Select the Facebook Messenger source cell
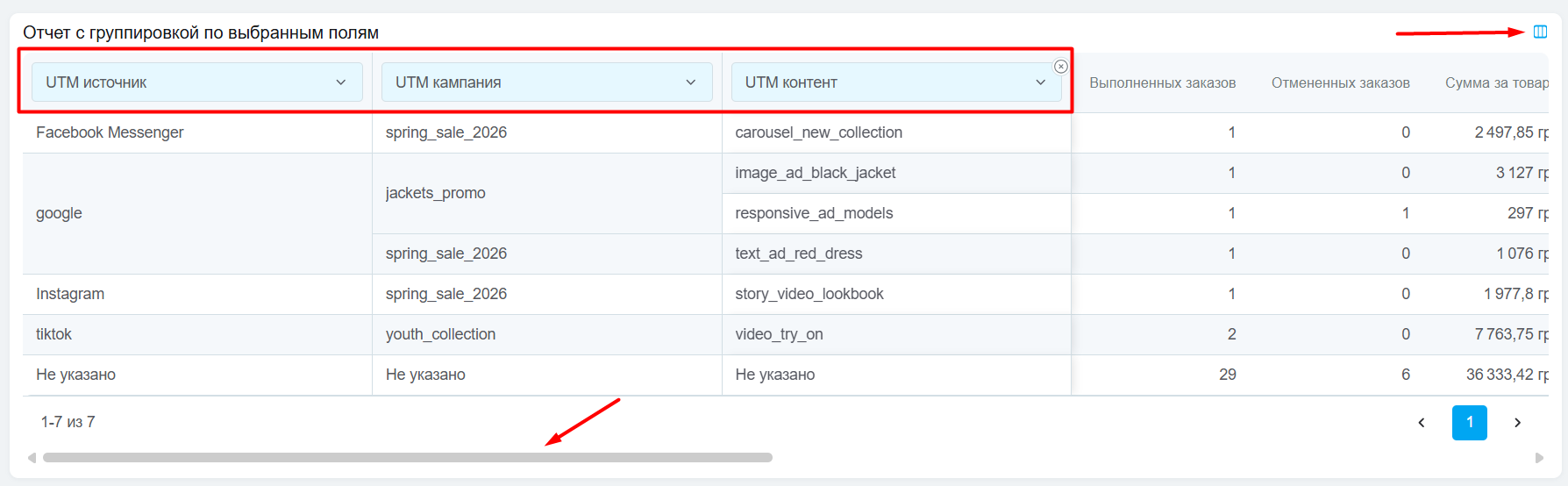The width and height of the screenshot is (1568, 486). tap(110, 132)
